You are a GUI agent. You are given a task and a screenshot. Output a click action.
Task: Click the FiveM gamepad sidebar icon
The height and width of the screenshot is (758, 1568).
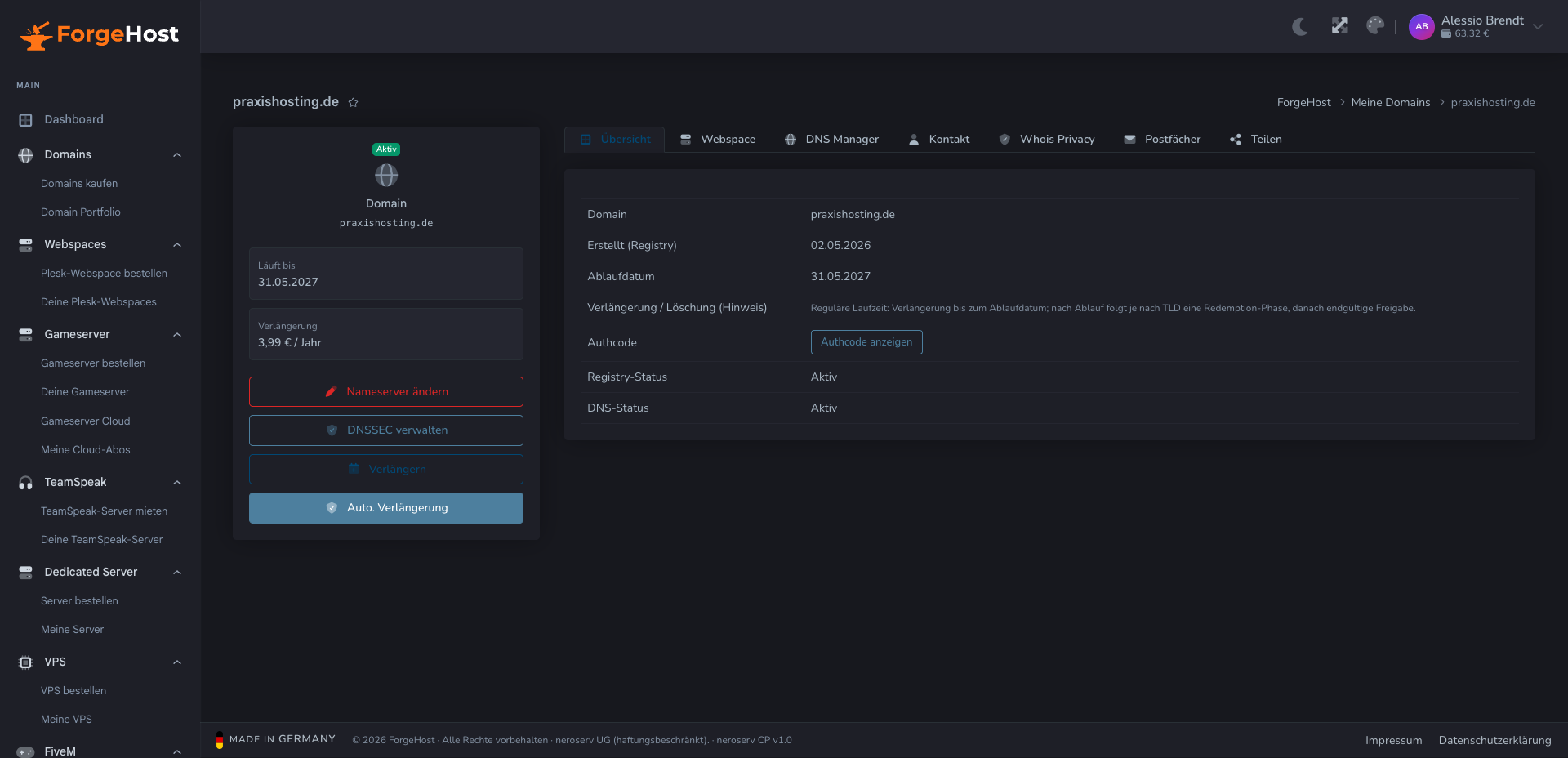pyautogui.click(x=25, y=751)
